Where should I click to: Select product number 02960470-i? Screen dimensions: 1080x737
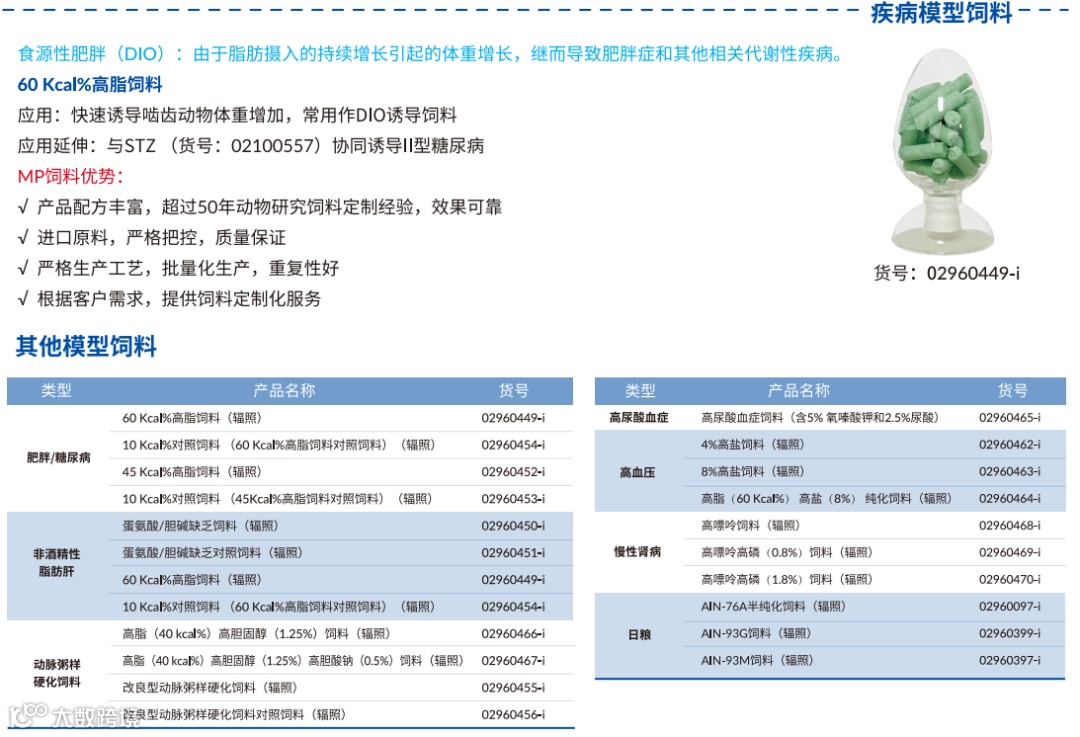click(1010, 579)
